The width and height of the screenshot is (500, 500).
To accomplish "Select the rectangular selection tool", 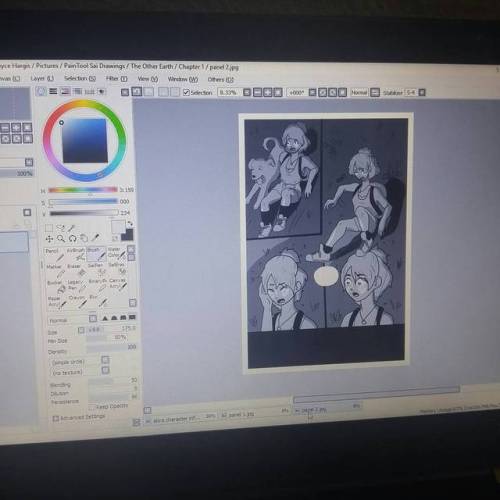I will (x=49, y=228).
